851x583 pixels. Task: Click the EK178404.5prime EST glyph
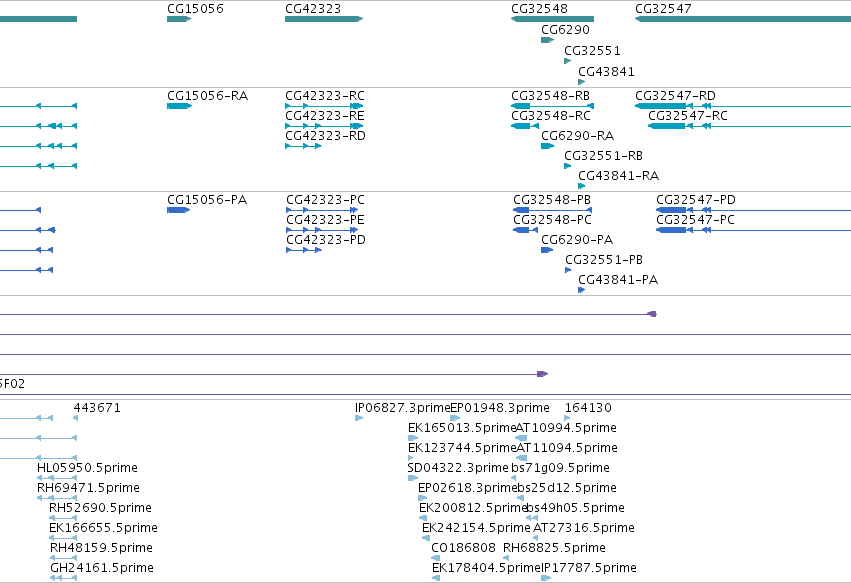(436, 579)
